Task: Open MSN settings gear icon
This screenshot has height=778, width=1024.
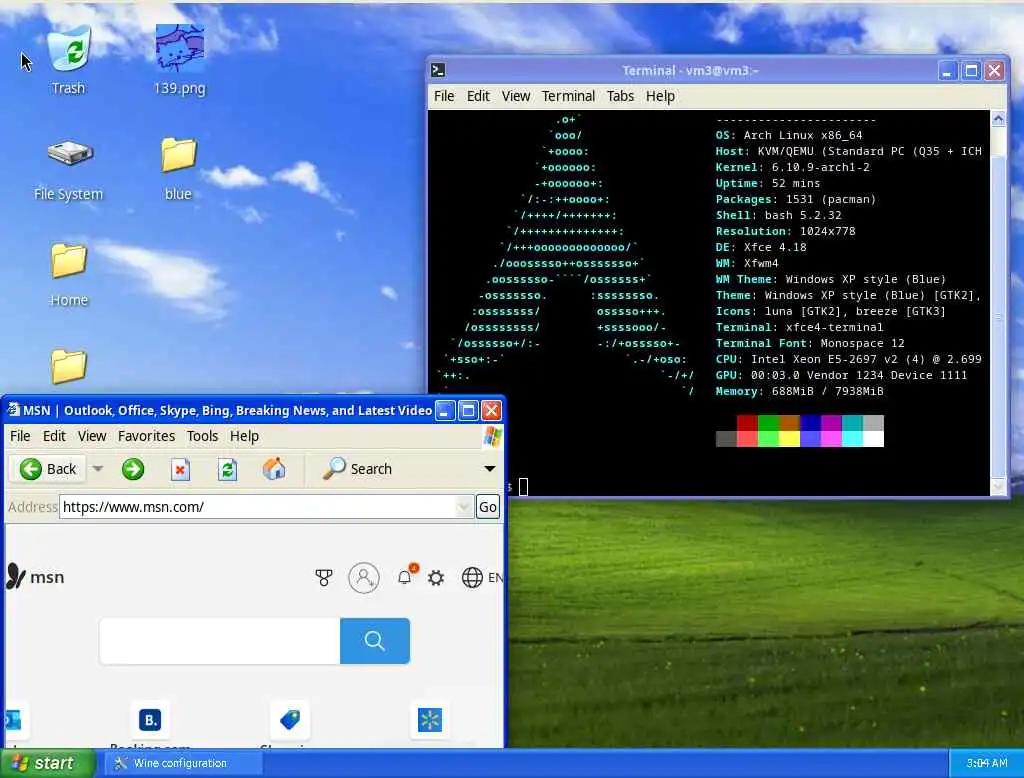Action: (x=436, y=577)
